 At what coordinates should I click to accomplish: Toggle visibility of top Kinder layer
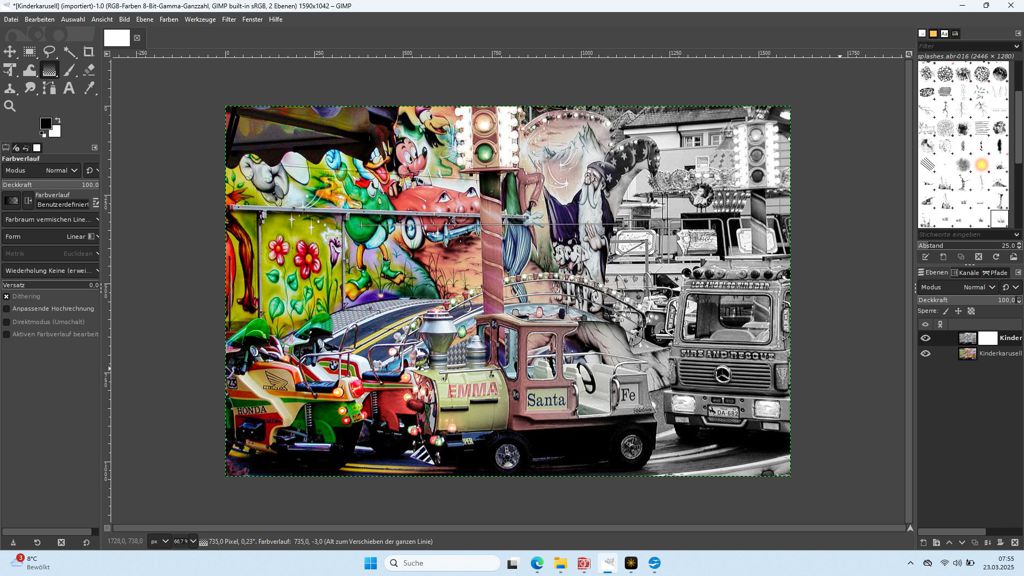pos(925,338)
